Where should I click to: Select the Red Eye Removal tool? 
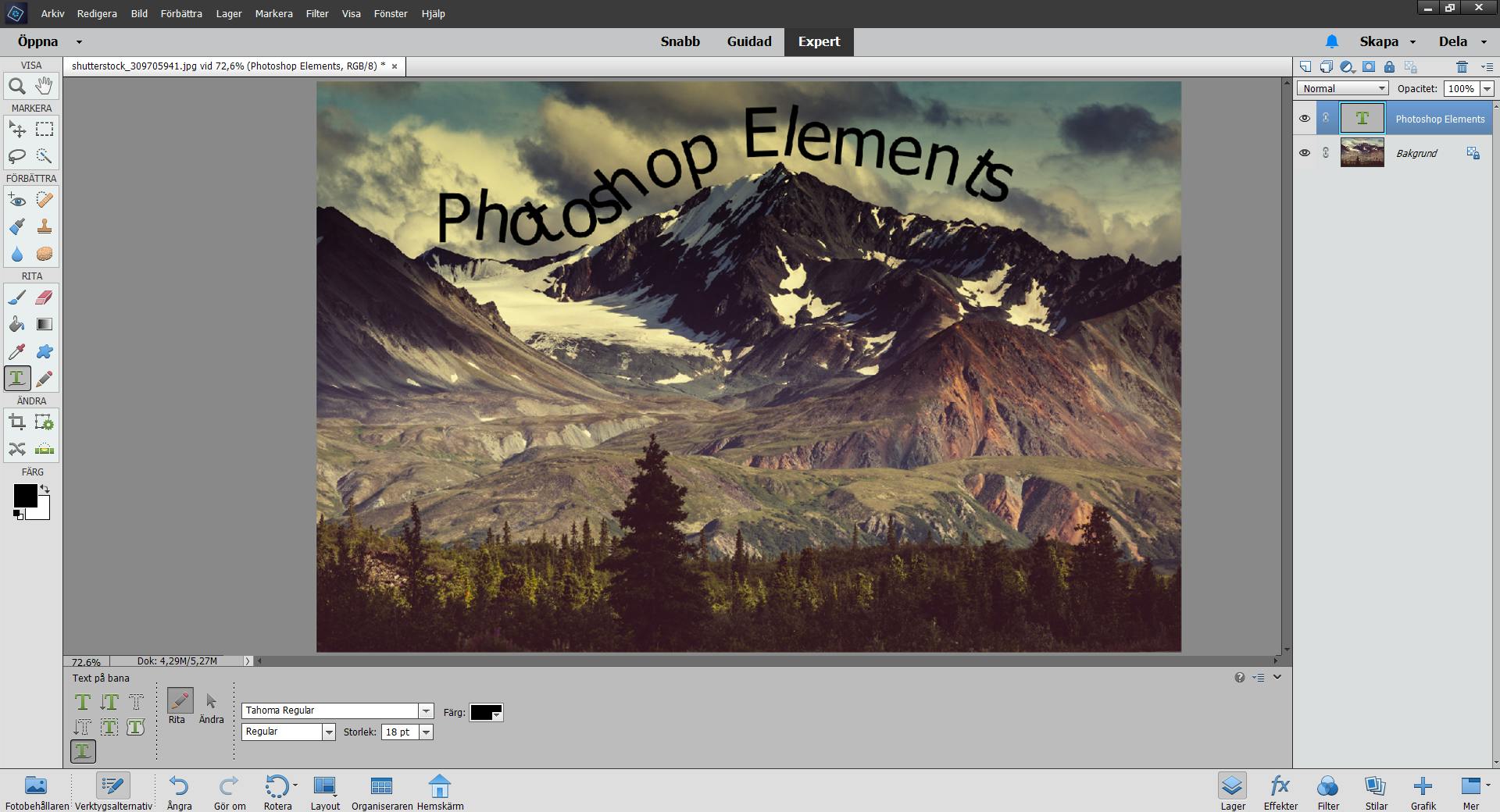[x=17, y=200]
